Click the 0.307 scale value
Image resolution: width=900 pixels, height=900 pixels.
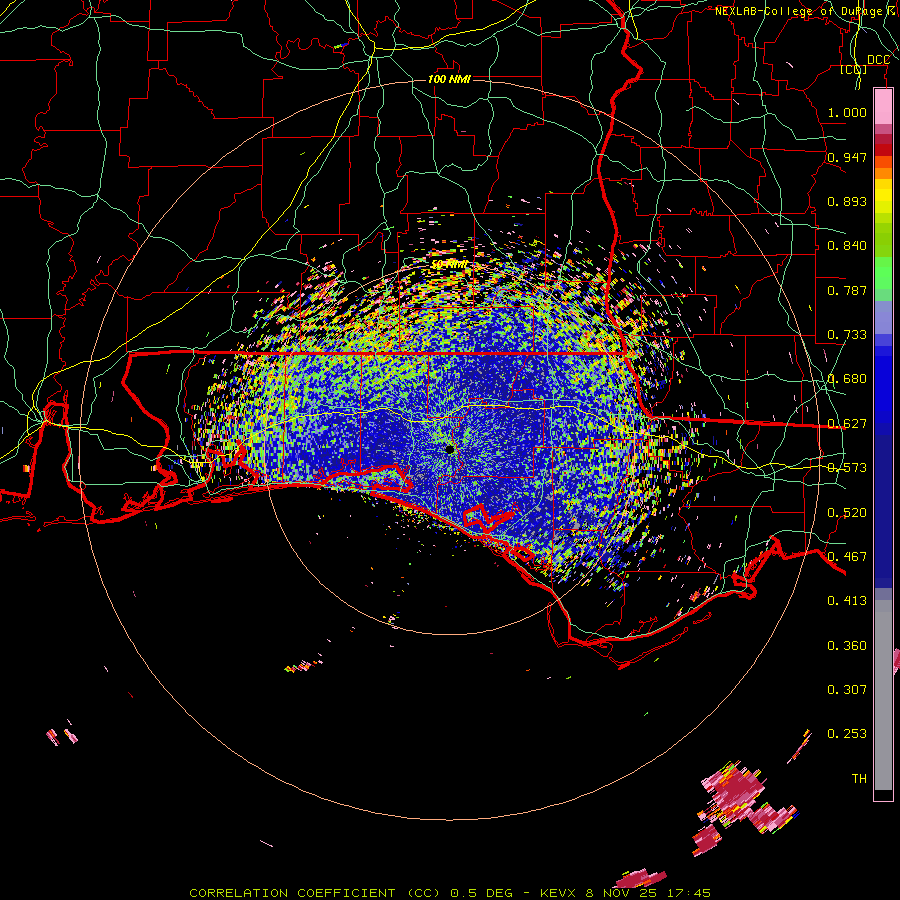[x=847, y=689]
